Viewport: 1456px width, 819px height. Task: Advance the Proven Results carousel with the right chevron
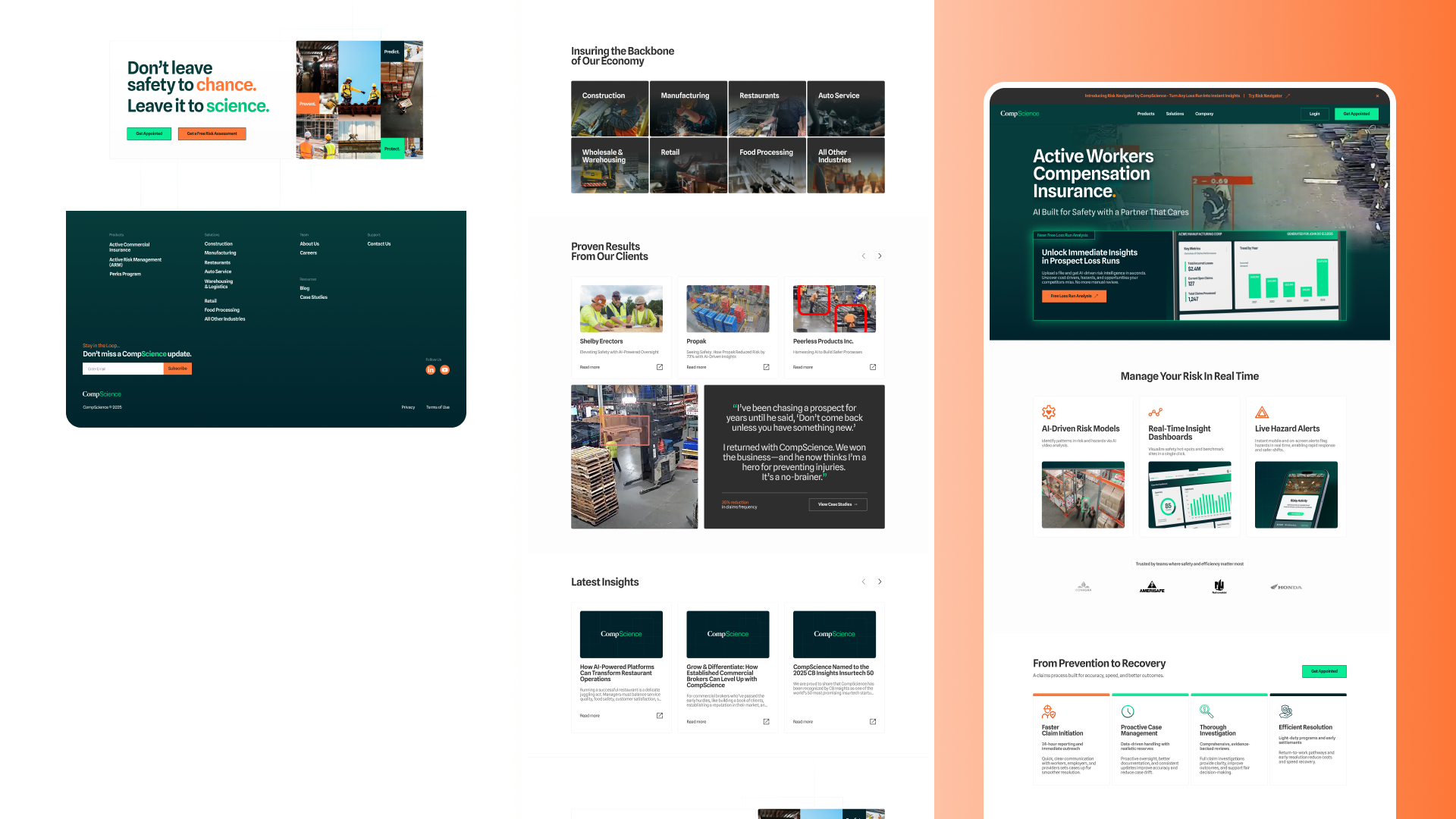point(880,256)
